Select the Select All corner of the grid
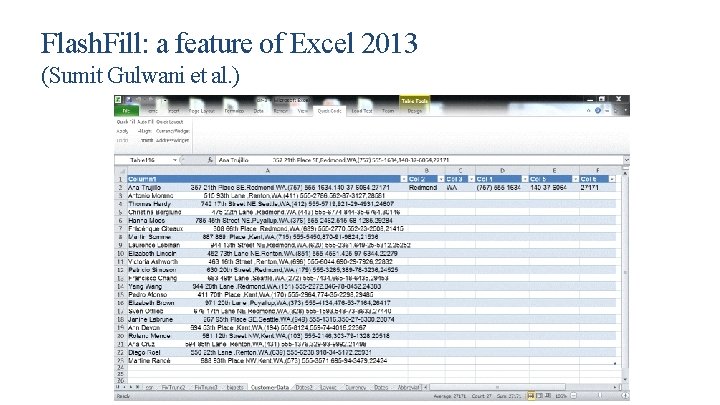The image size is (720, 405). pyautogui.click(x=120, y=171)
